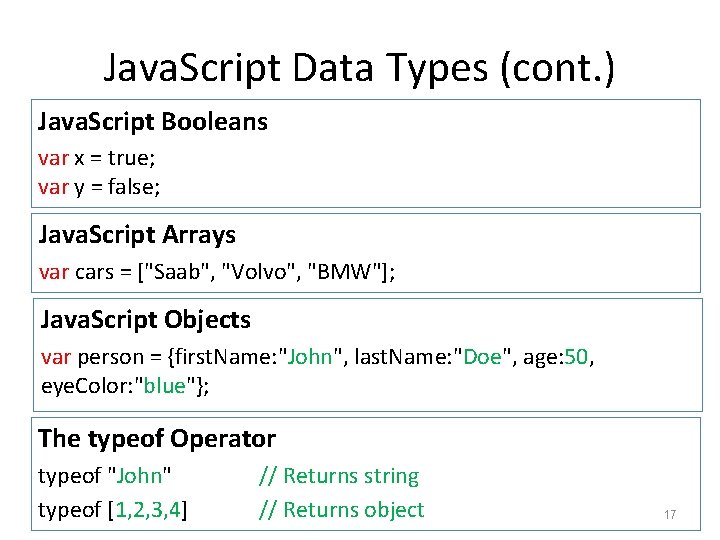Click the "// Returns object" comment

342,510
